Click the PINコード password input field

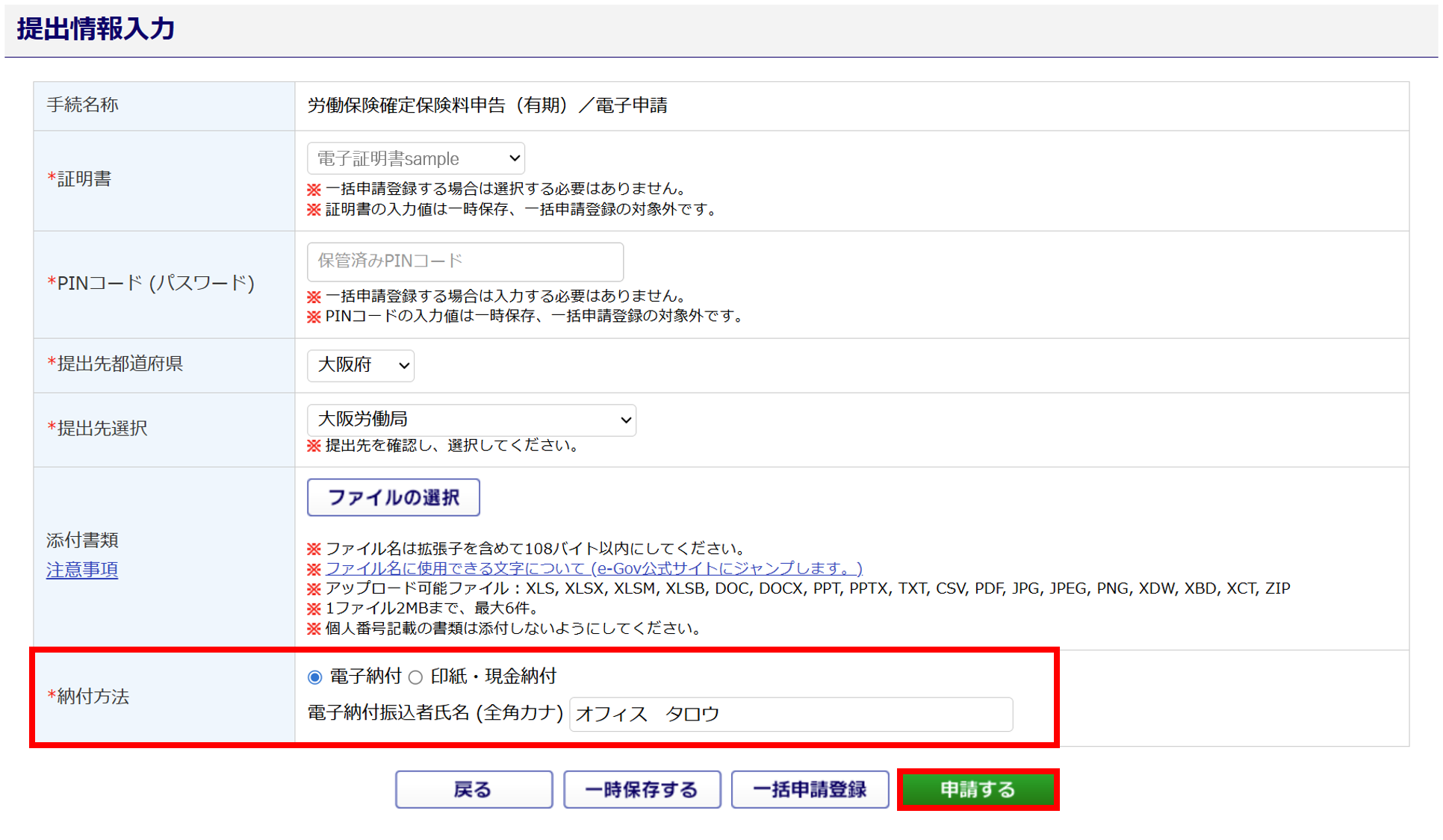point(465,261)
